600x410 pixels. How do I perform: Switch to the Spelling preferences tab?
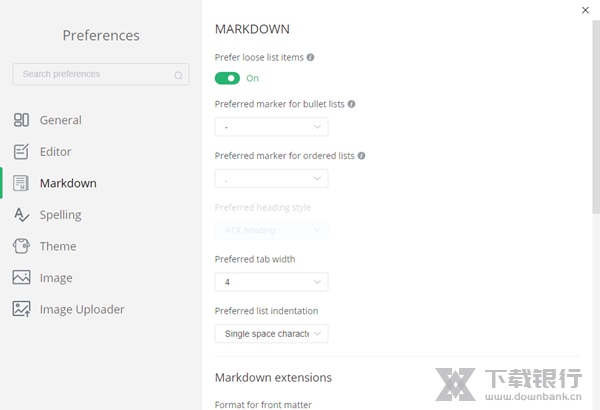pos(60,215)
